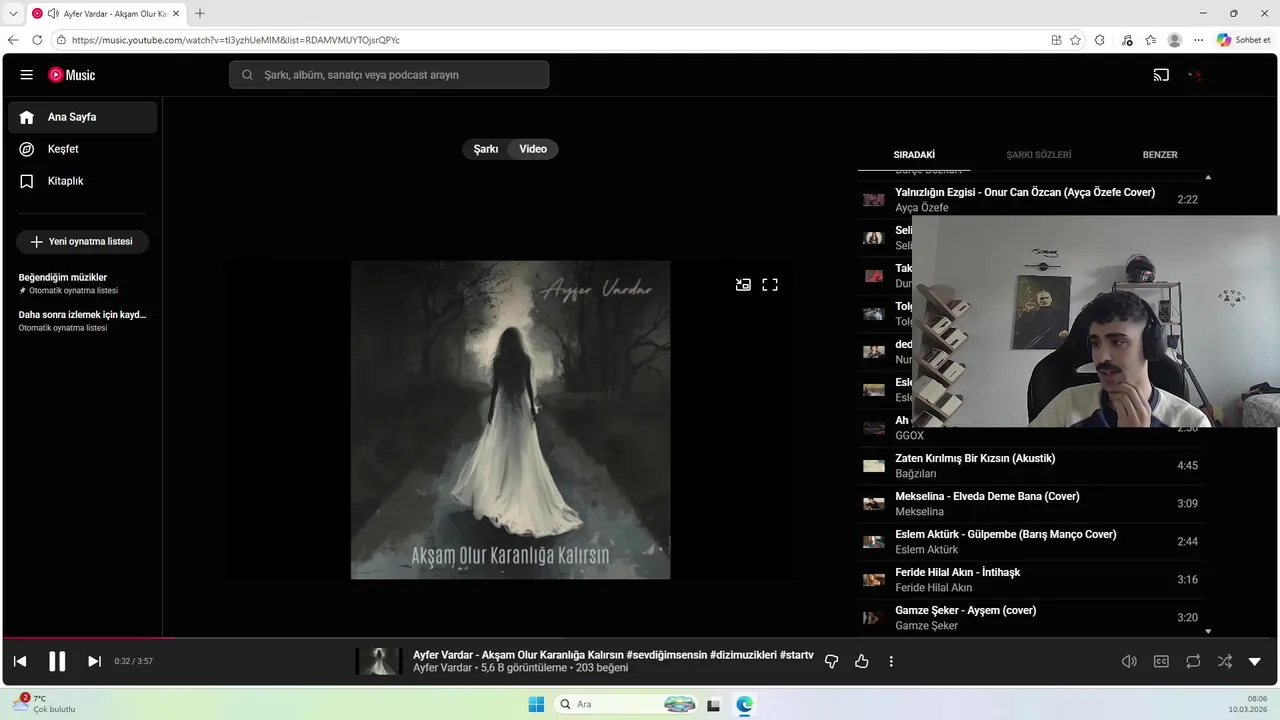Open the account avatar in YouTube Music header
Image resolution: width=1280 pixels, height=720 pixels.
click(x=1195, y=75)
